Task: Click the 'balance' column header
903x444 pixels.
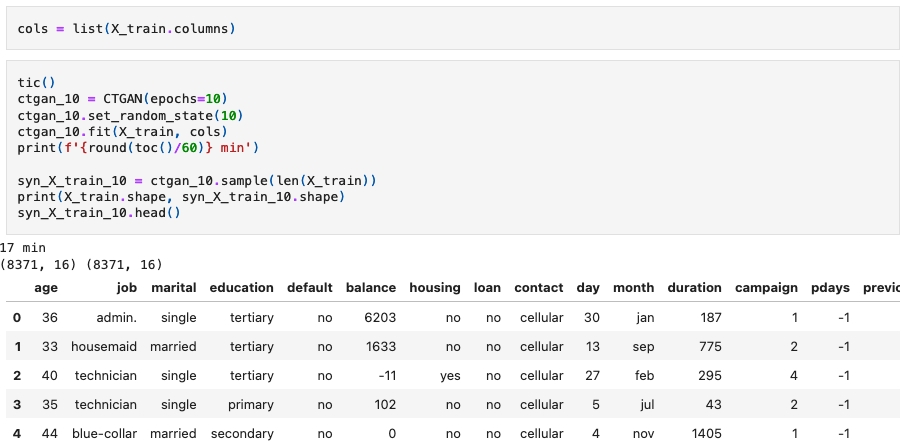Action: tap(370, 288)
